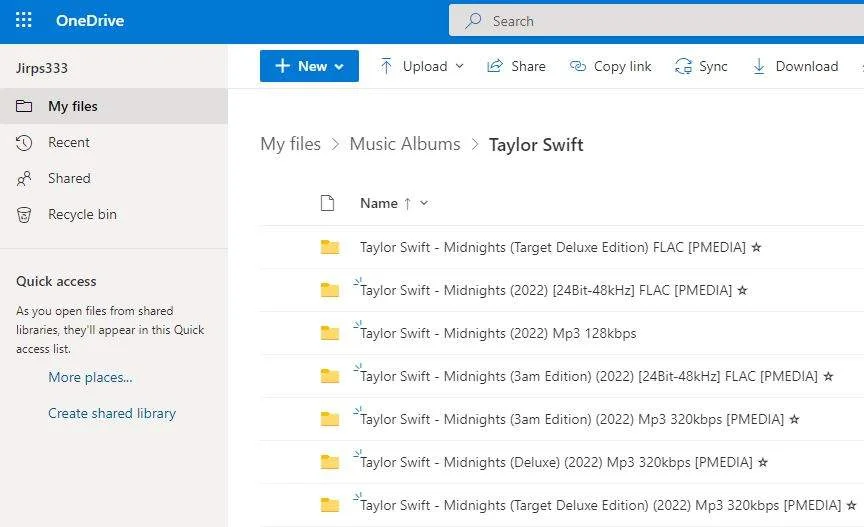Go to Music Albums breadcrumb
864x527 pixels.
[x=405, y=144]
